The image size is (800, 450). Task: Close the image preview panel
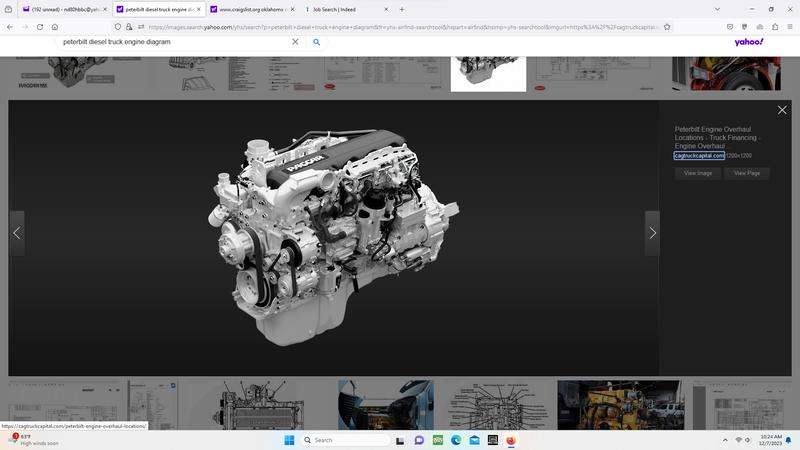[782, 110]
